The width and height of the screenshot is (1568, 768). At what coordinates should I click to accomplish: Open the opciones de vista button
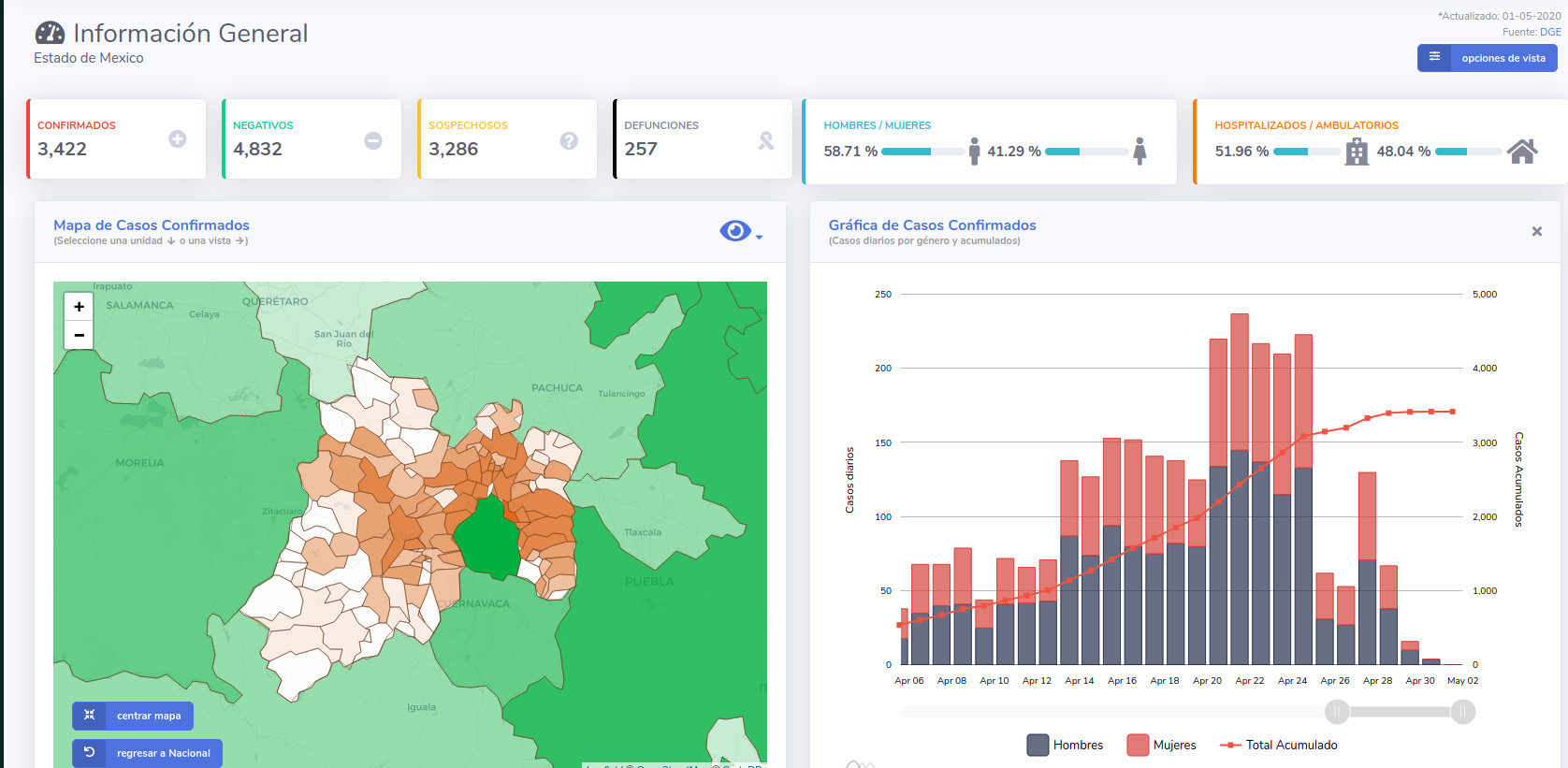click(1487, 58)
